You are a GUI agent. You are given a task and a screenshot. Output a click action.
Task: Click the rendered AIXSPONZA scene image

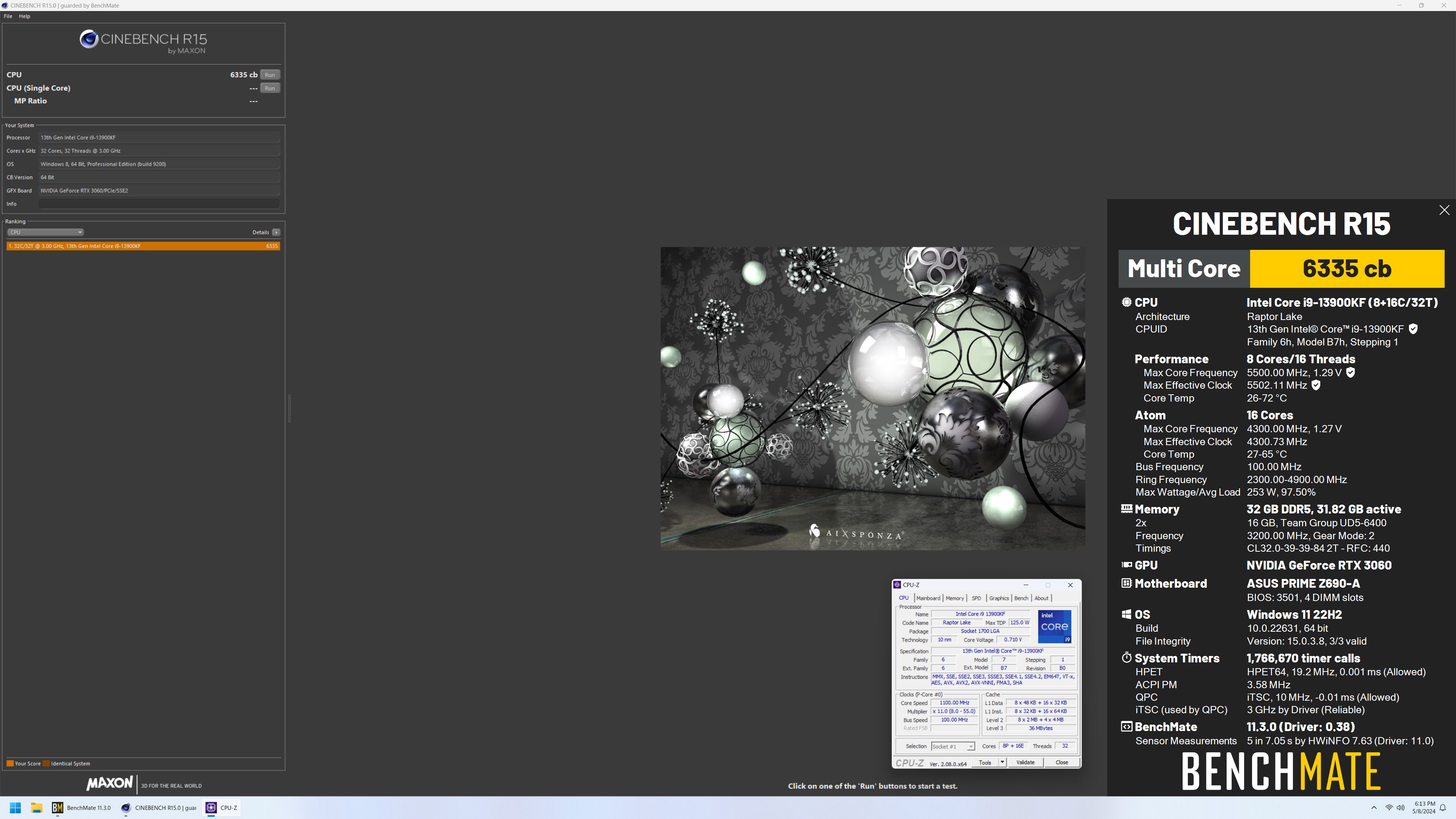point(873,398)
